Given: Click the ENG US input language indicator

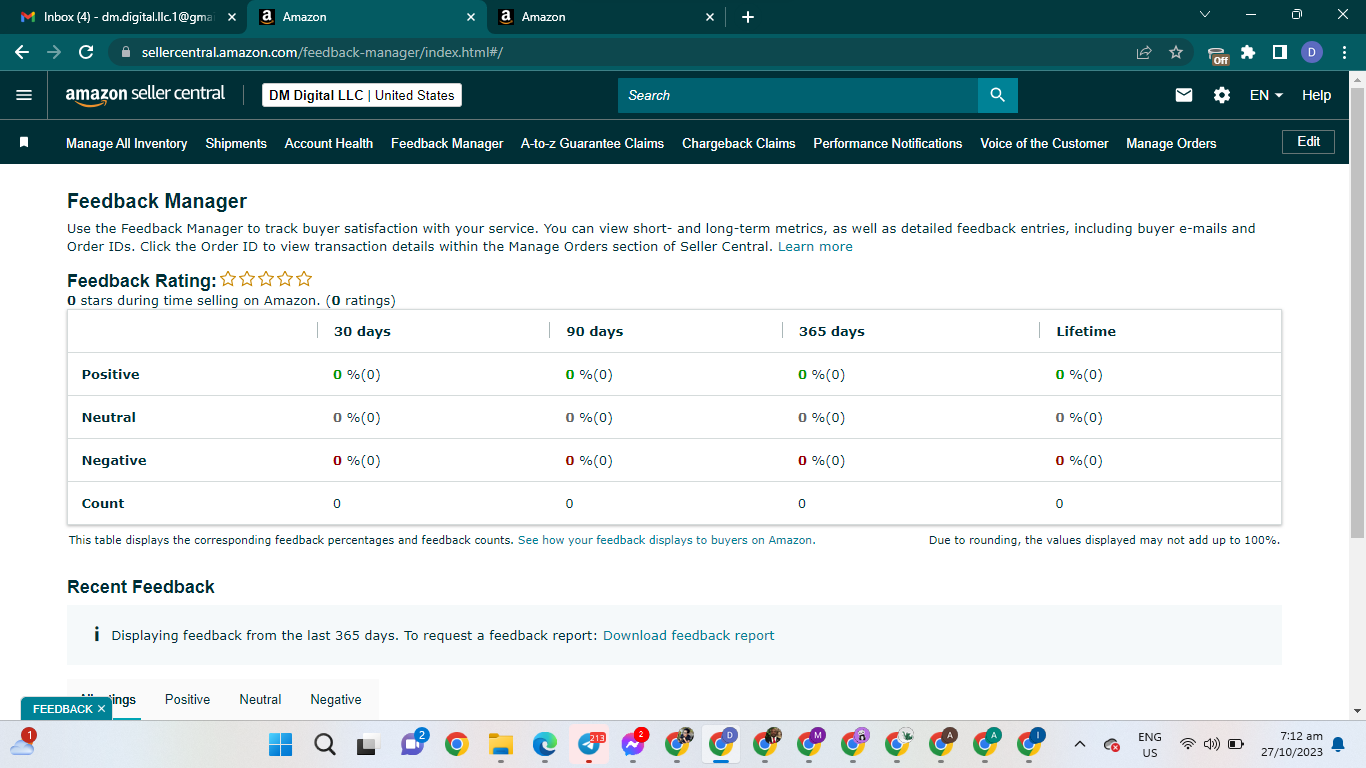Looking at the screenshot, I should 1150,744.
